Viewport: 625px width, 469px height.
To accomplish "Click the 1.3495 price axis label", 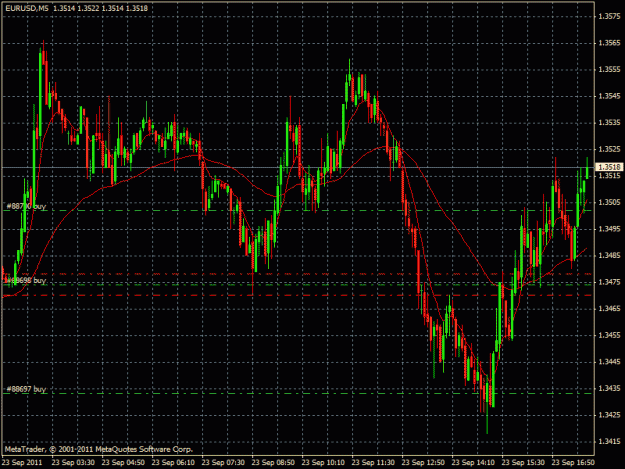I will pyautogui.click(x=609, y=229).
